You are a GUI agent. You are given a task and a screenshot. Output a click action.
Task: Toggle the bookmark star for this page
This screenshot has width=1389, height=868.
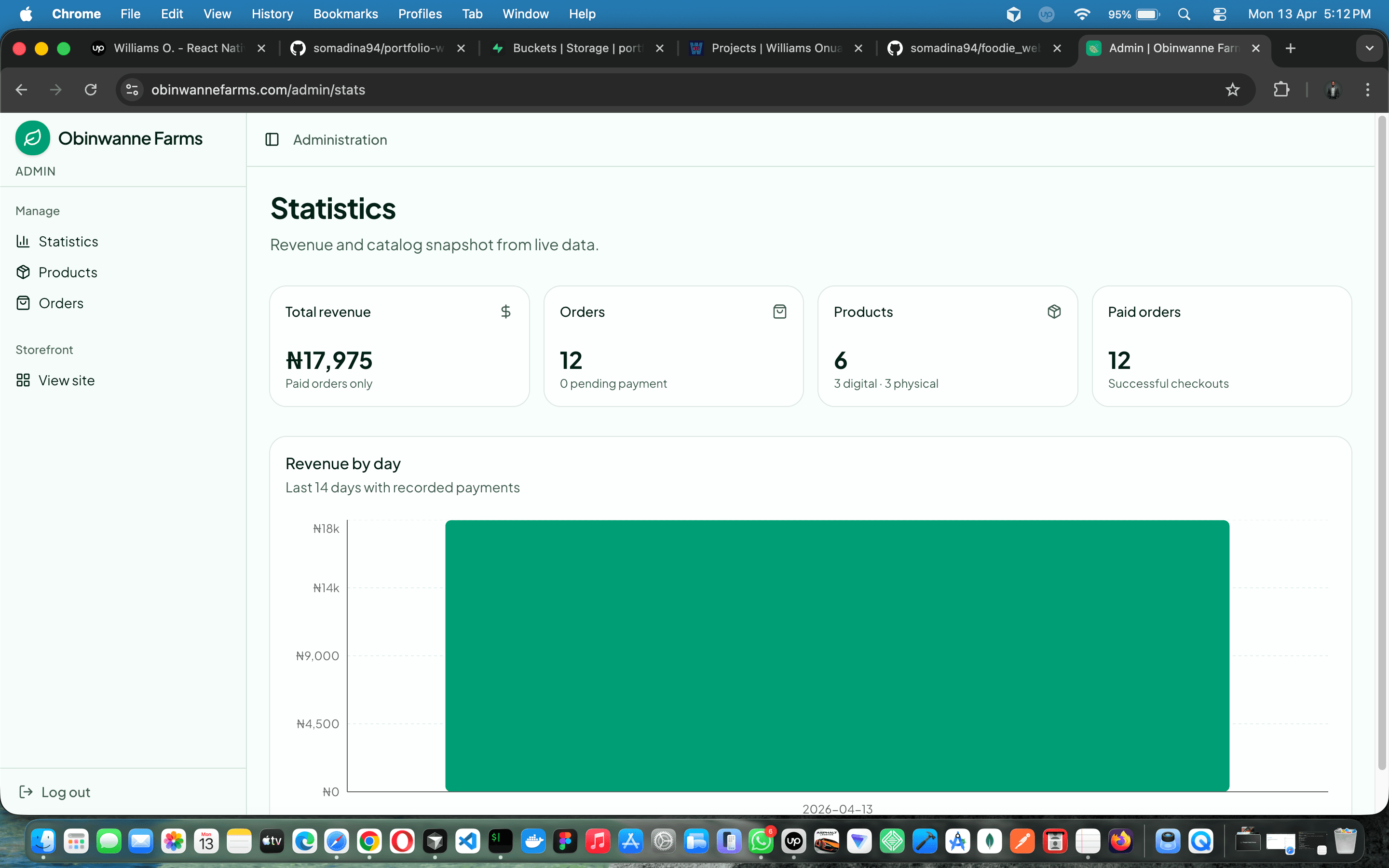point(1232,90)
